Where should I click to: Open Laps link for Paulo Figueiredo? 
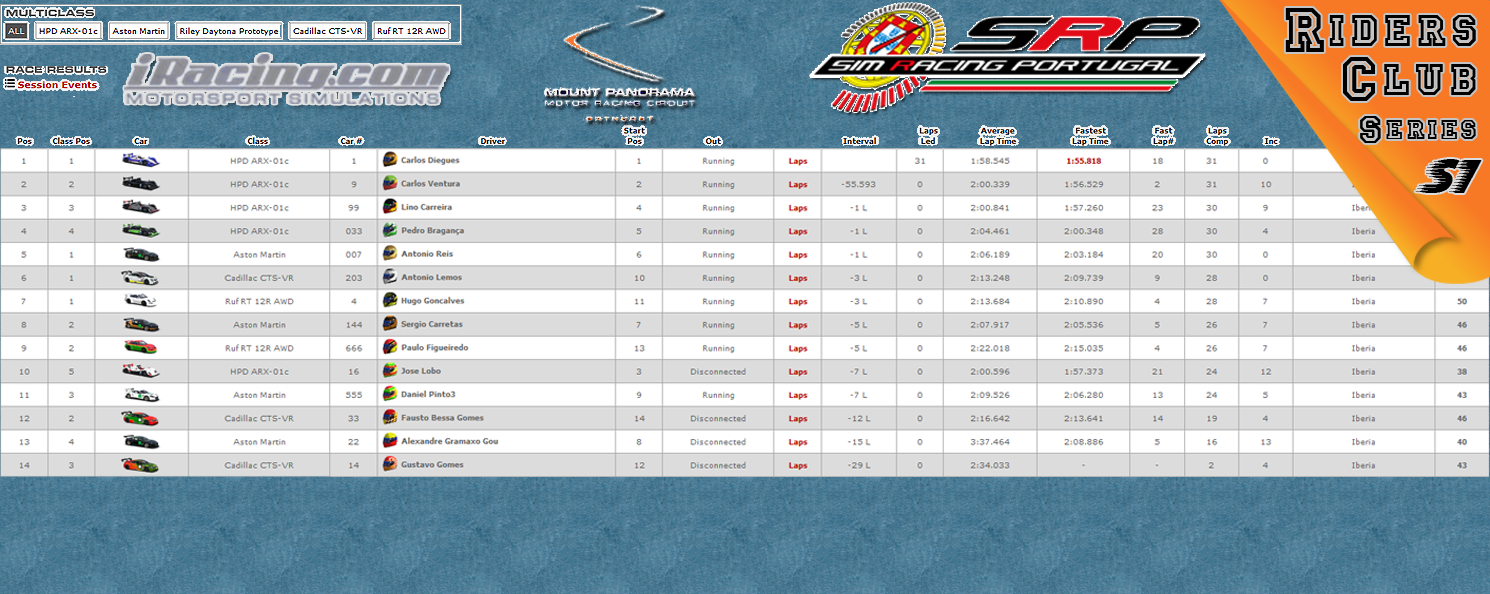(797, 348)
